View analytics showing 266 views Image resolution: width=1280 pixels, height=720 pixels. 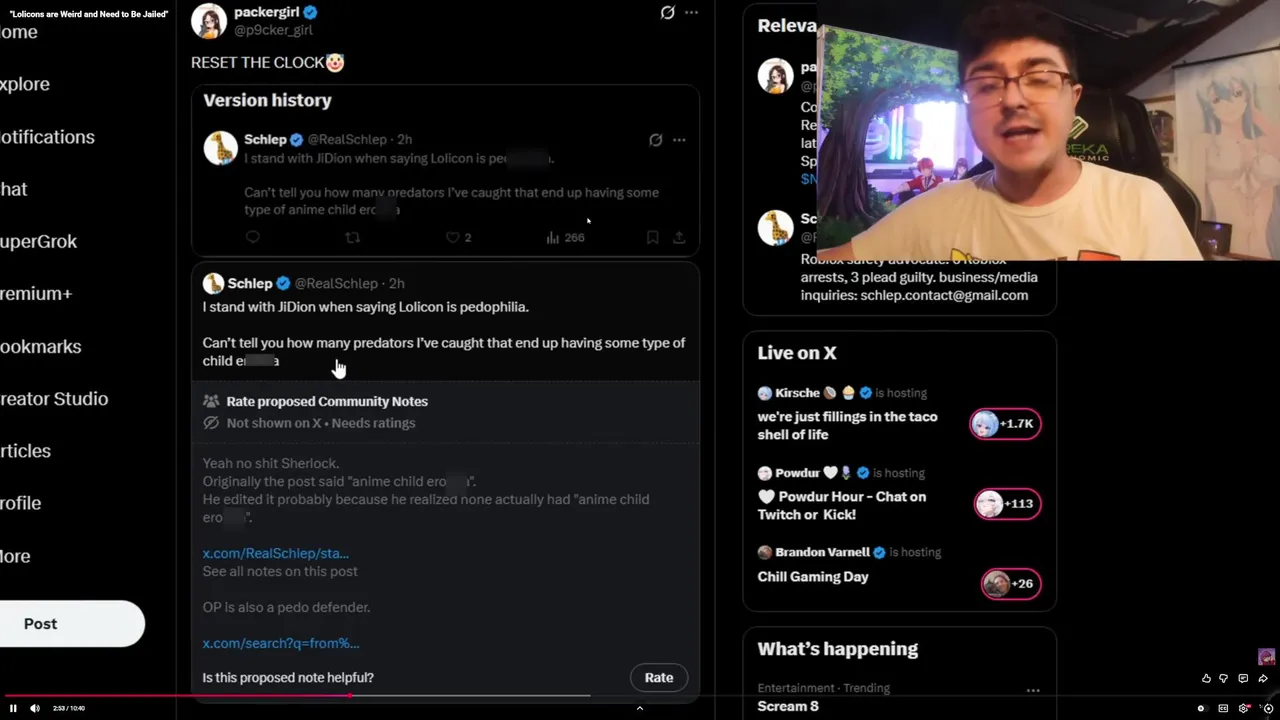[565, 238]
